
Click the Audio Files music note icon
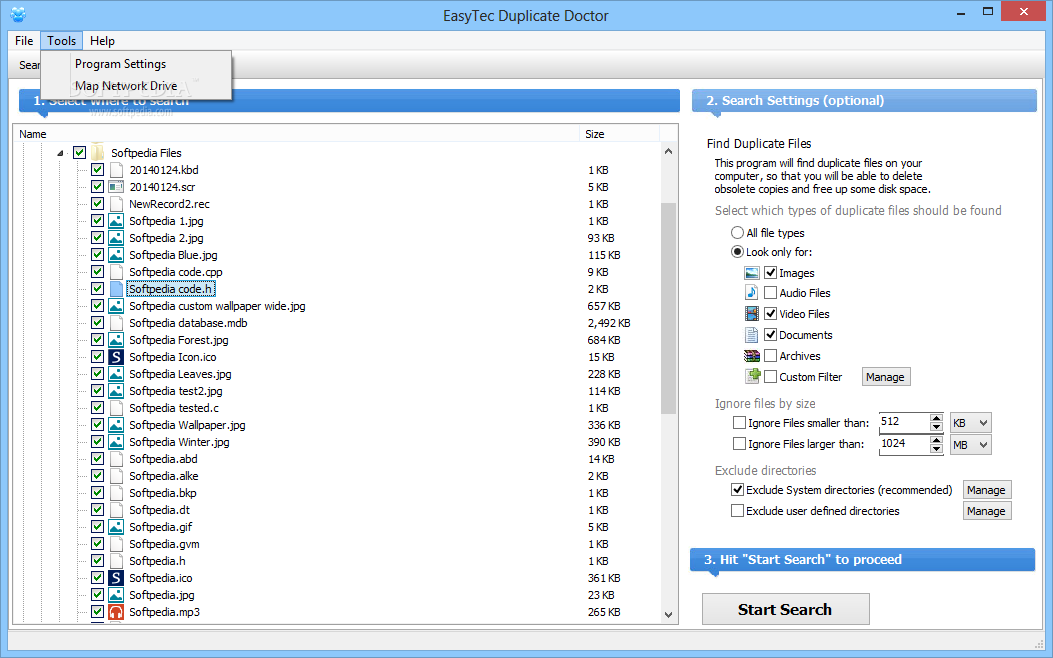[x=751, y=293]
